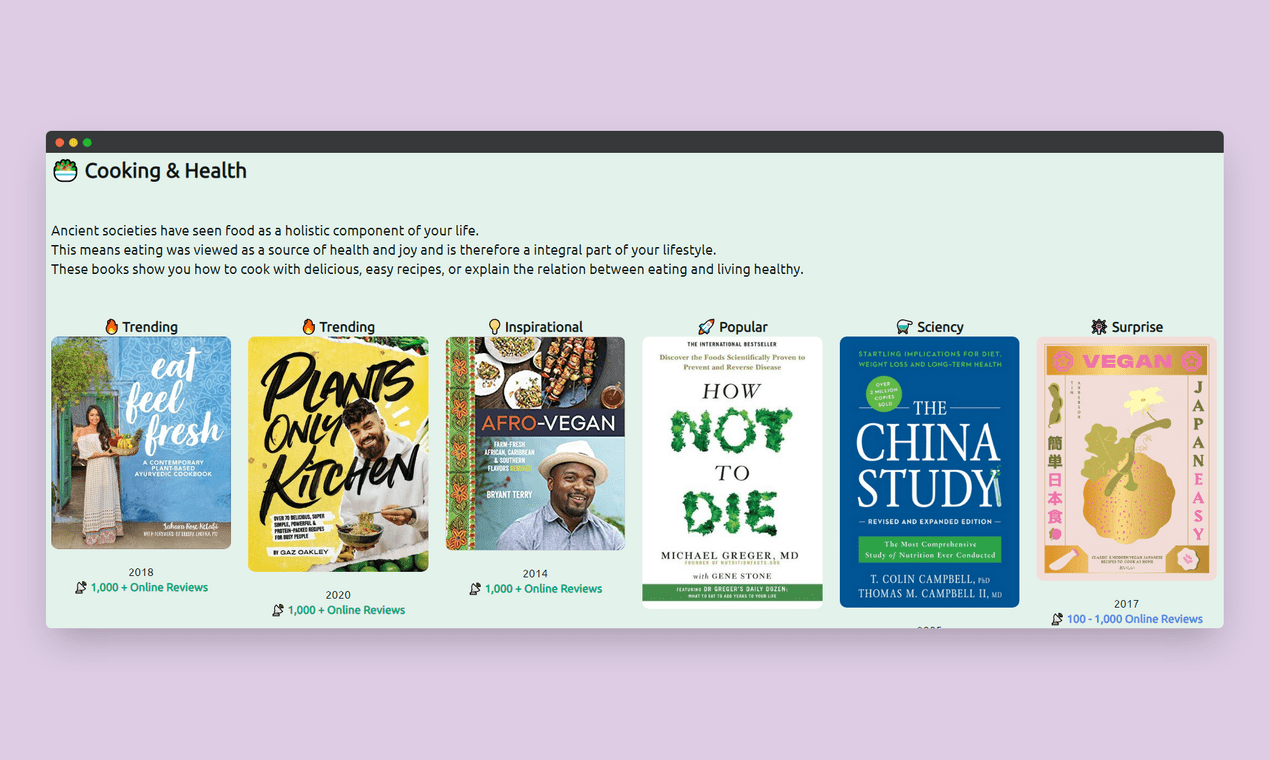This screenshot has width=1270, height=760.
Task: Click the reviewer icon under Vegan Japaneasy
Action: click(1055, 619)
